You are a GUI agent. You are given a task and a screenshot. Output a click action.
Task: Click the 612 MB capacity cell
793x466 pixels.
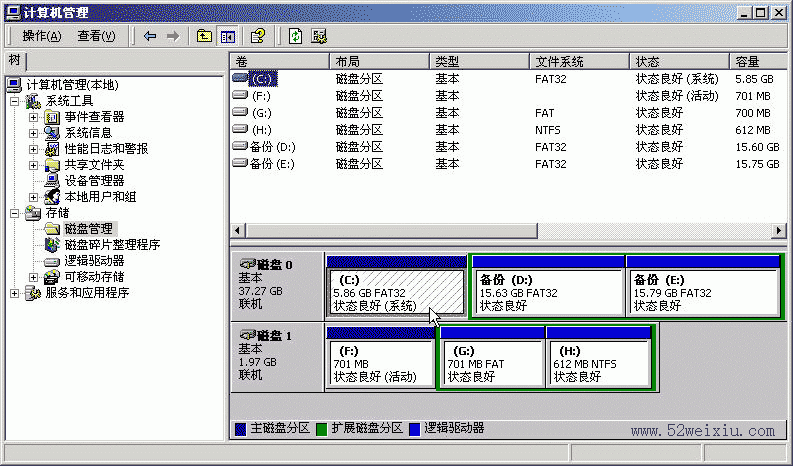pyautogui.click(x=753, y=130)
